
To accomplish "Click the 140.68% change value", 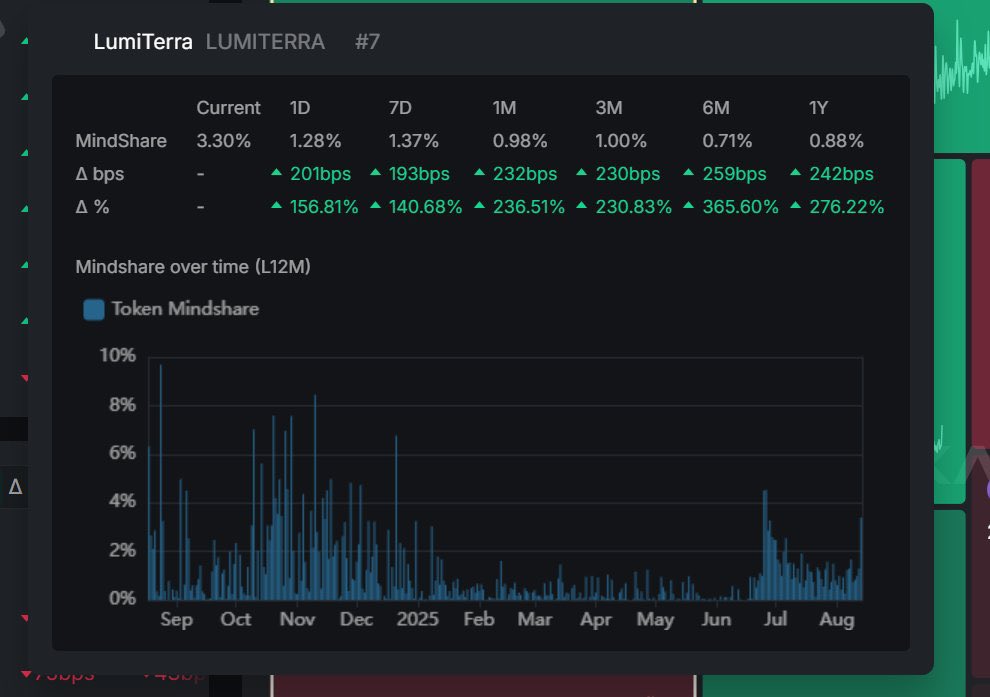I will 426,206.
